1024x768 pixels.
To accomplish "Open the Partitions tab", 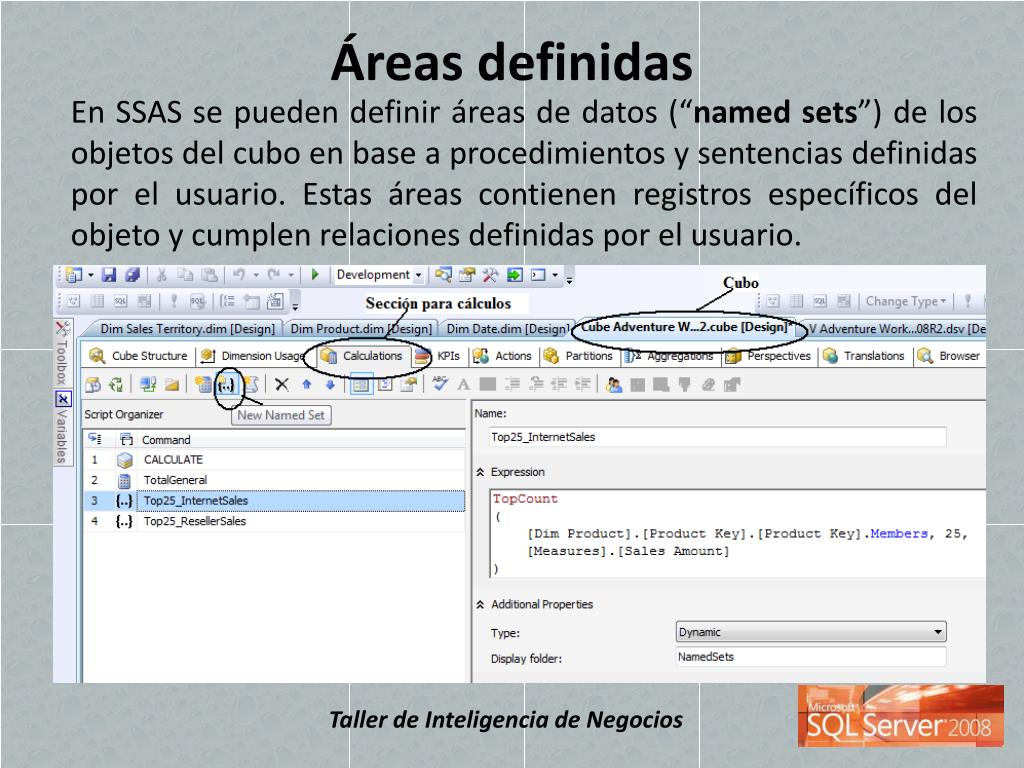I will pyautogui.click(x=578, y=356).
